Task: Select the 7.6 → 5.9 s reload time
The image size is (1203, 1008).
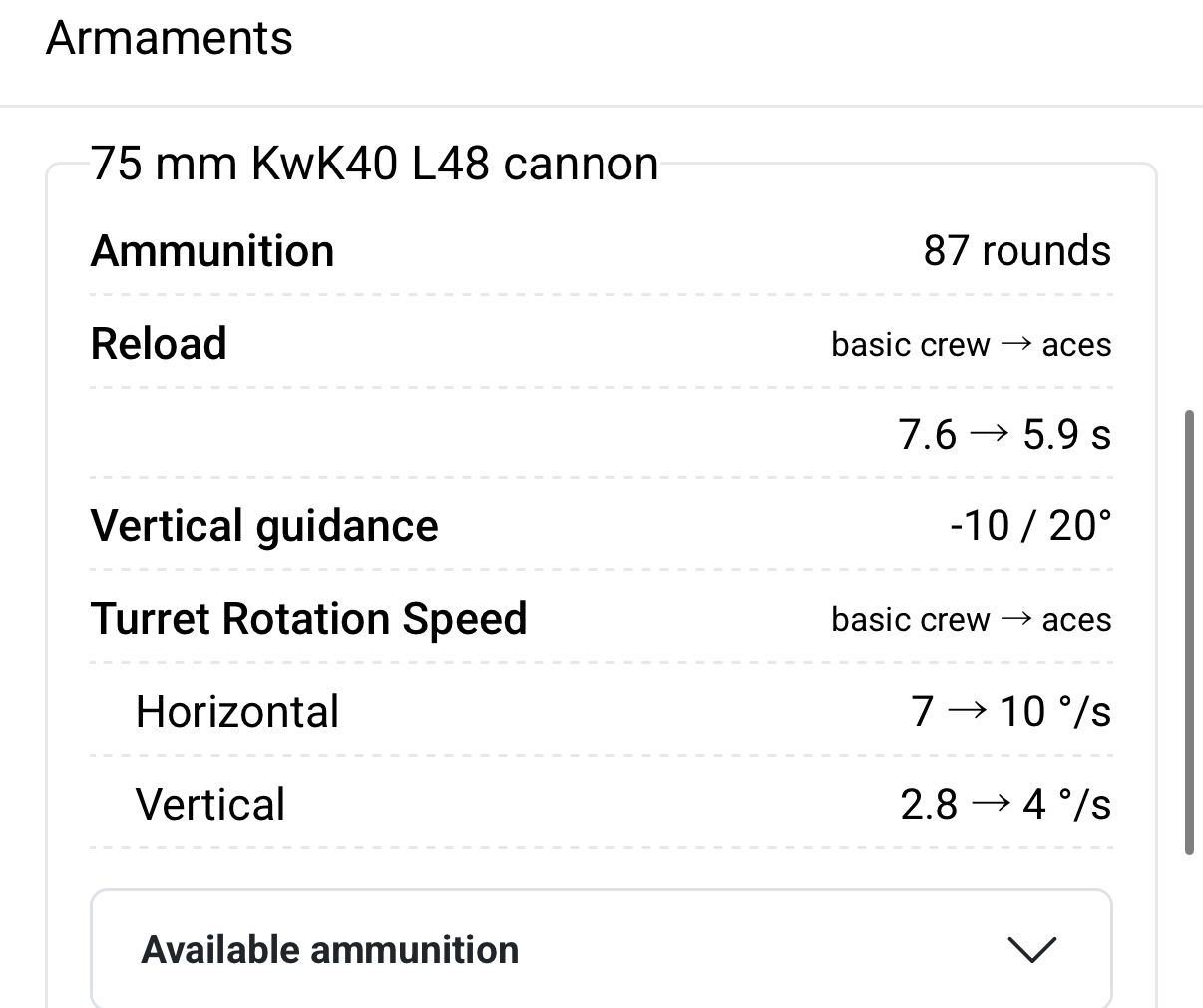Action: coord(1003,435)
